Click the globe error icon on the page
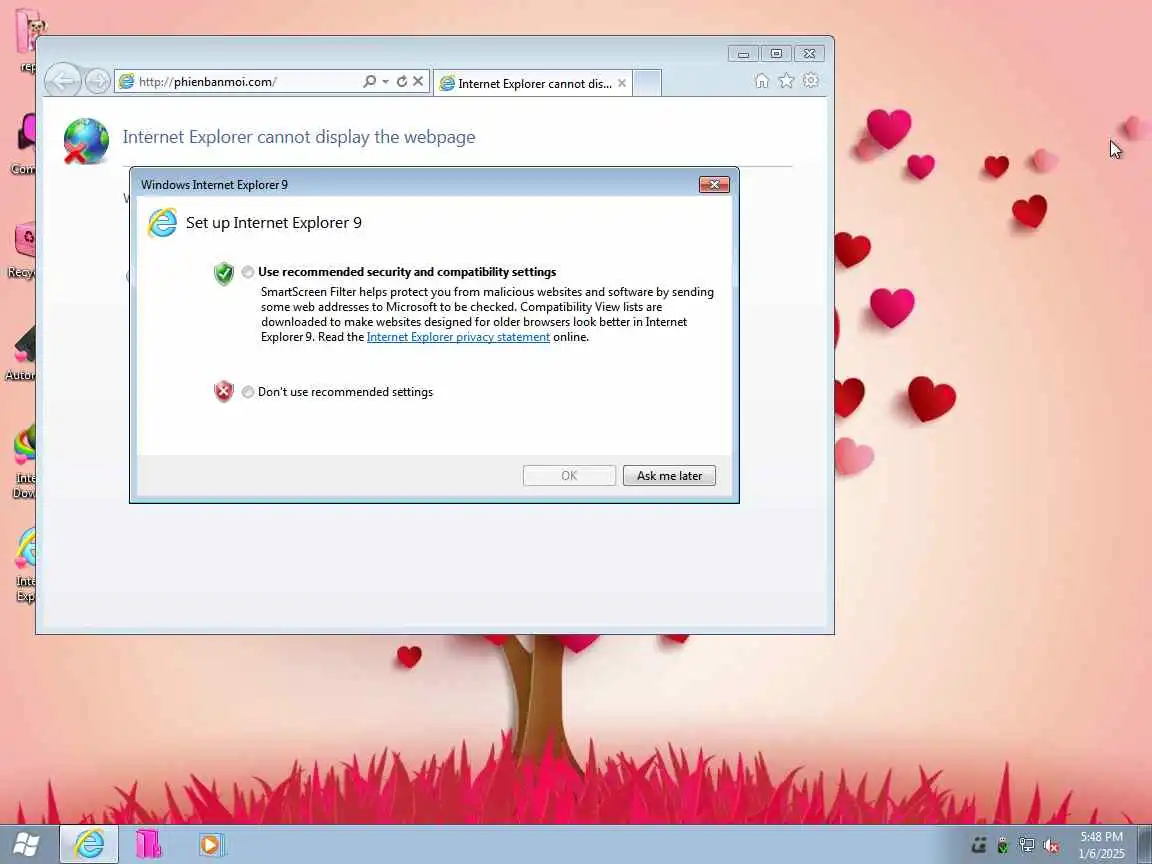This screenshot has width=1152, height=864. pos(85,141)
